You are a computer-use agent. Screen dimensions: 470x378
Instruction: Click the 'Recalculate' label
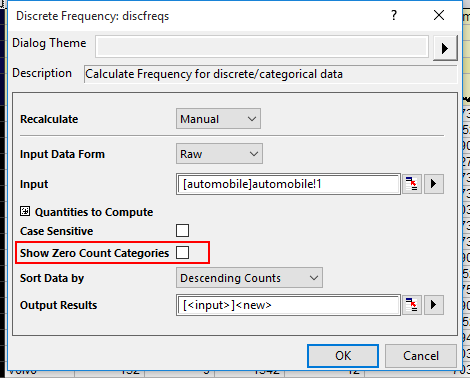click(x=49, y=119)
